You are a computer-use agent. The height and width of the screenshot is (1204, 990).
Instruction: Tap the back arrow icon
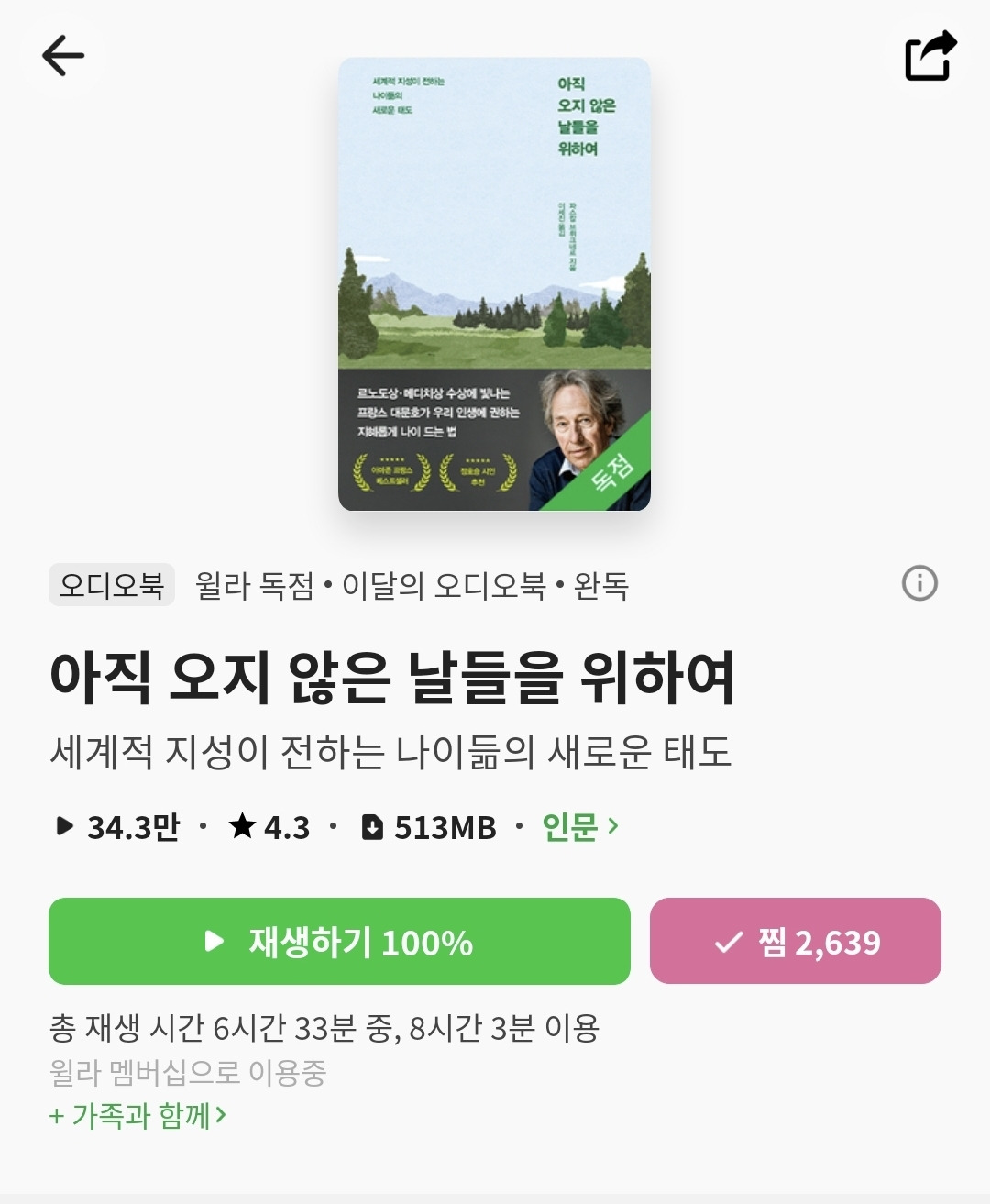pos(63,56)
